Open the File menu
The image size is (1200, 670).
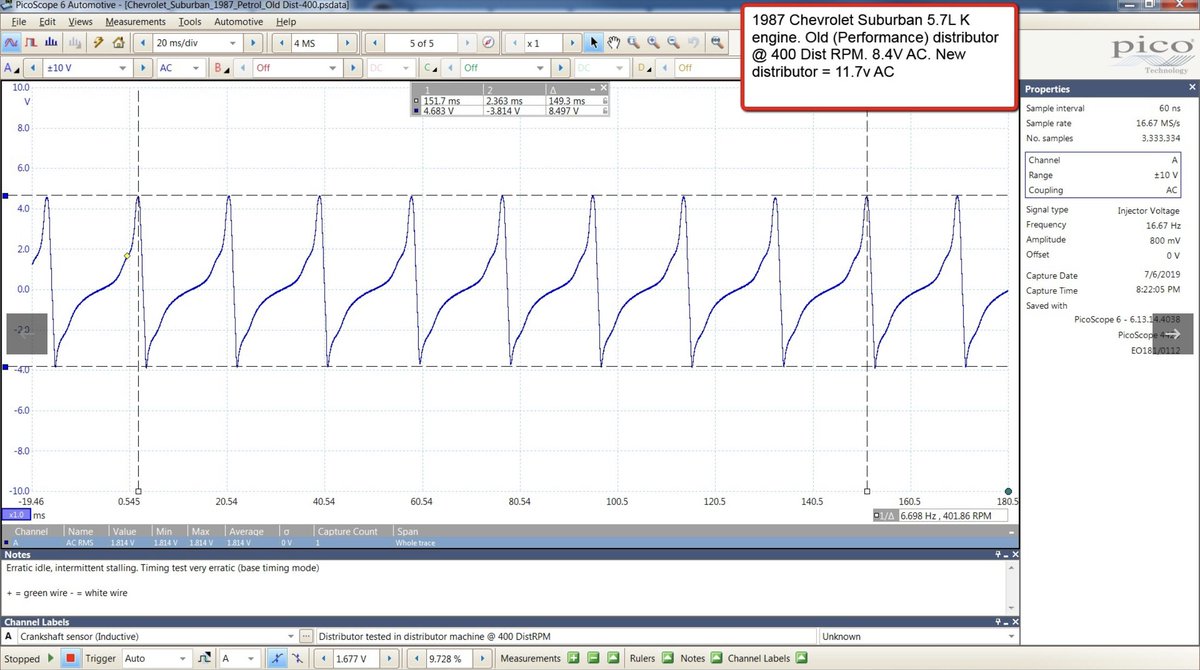18,21
